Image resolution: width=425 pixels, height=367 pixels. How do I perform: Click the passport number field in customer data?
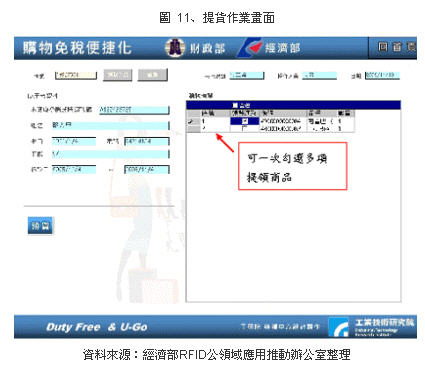click(x=134, y=110)
